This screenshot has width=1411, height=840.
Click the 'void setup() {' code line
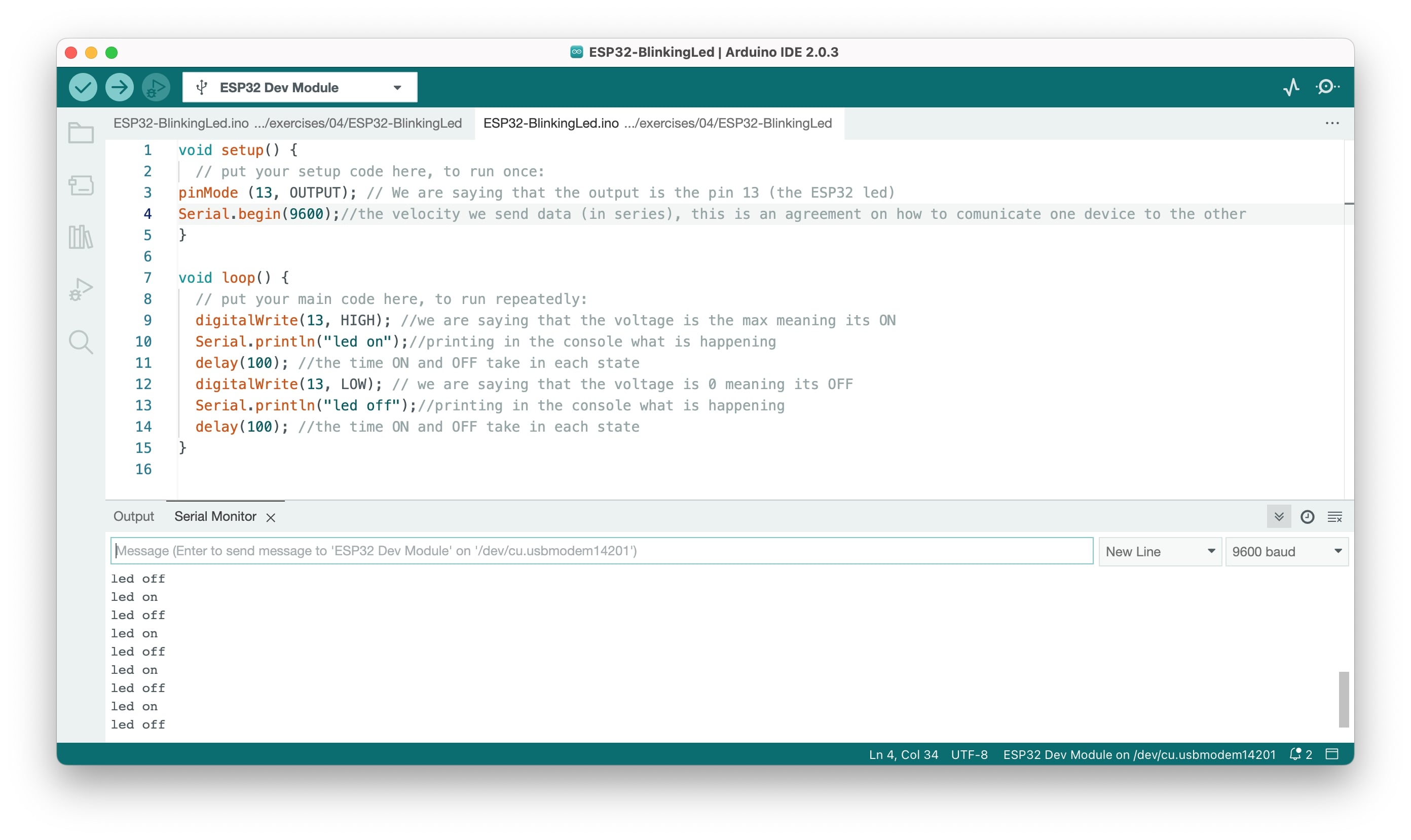point(238,150)
